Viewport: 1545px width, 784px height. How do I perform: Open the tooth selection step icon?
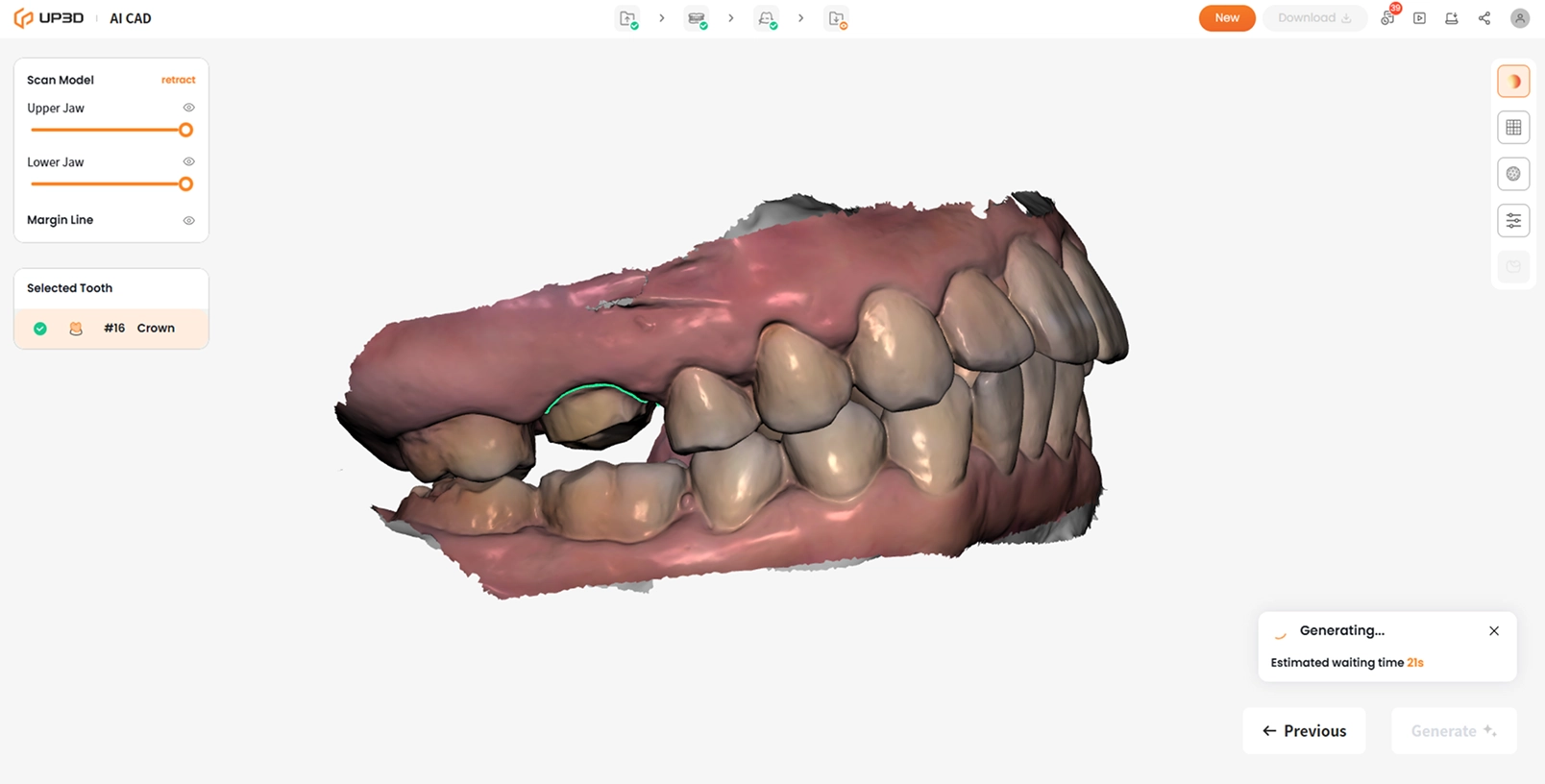click(767, 18)
